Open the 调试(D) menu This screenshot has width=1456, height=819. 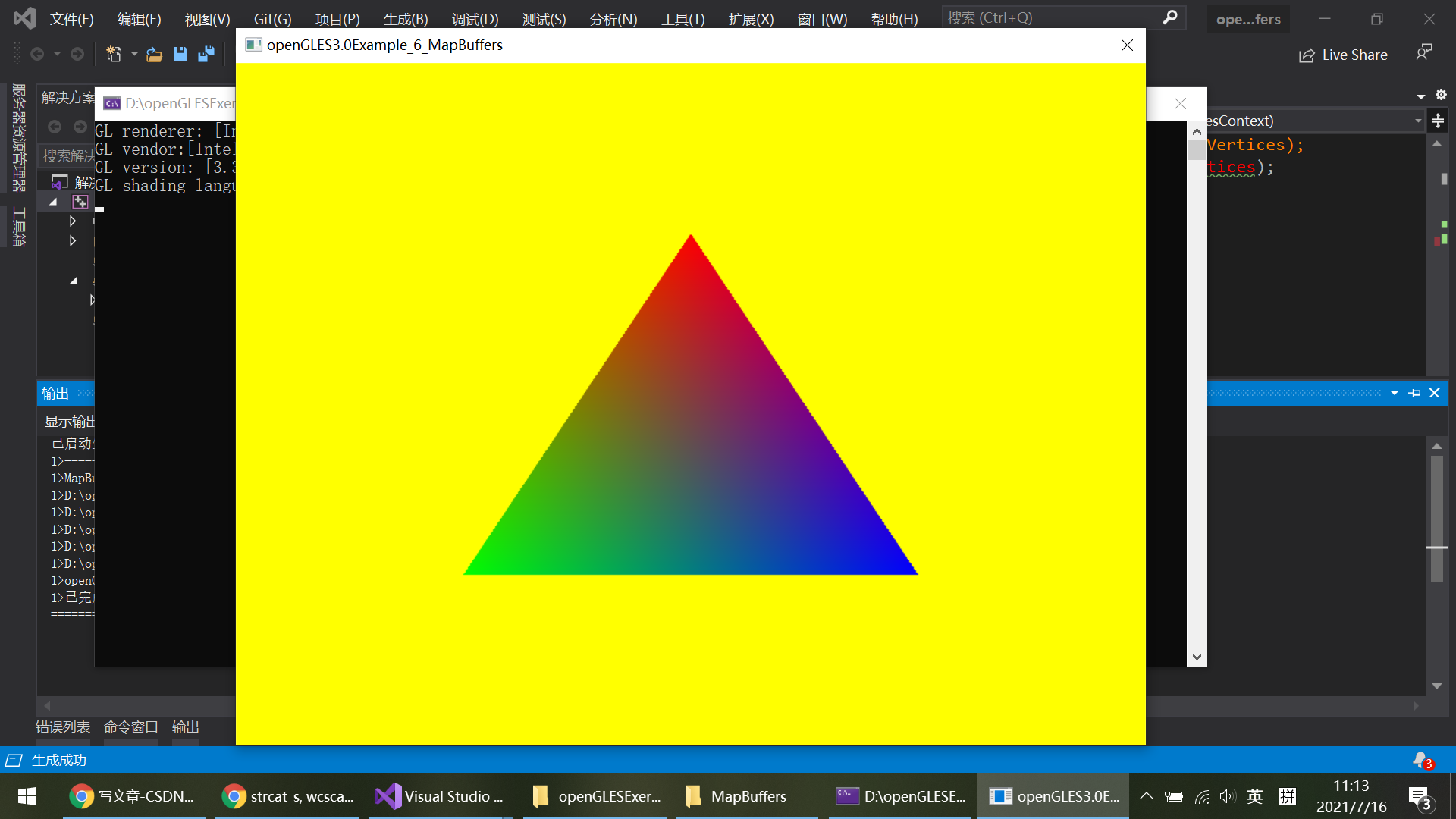(x=475, y=19)
